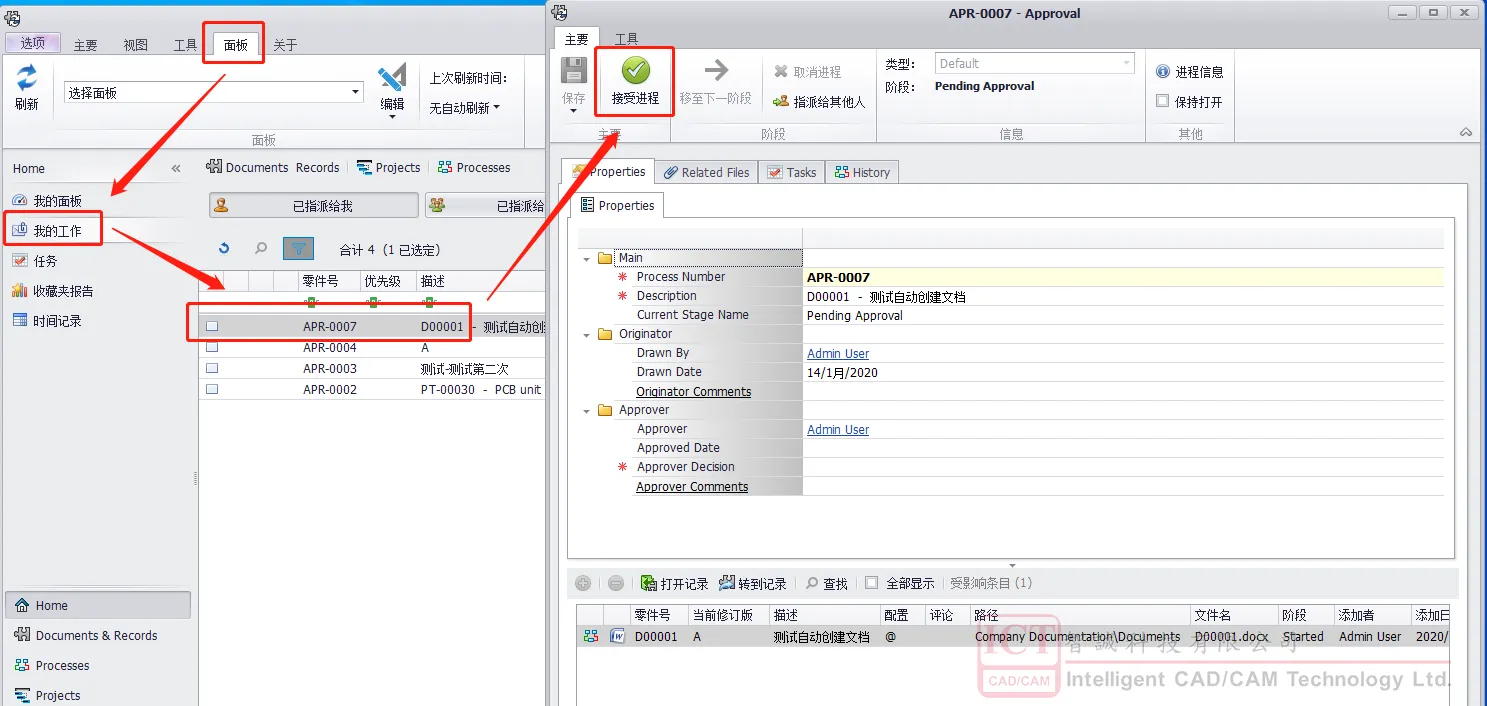Switch to the 视图 ribbon tab

pyautogui.click(x=135, y=45)
